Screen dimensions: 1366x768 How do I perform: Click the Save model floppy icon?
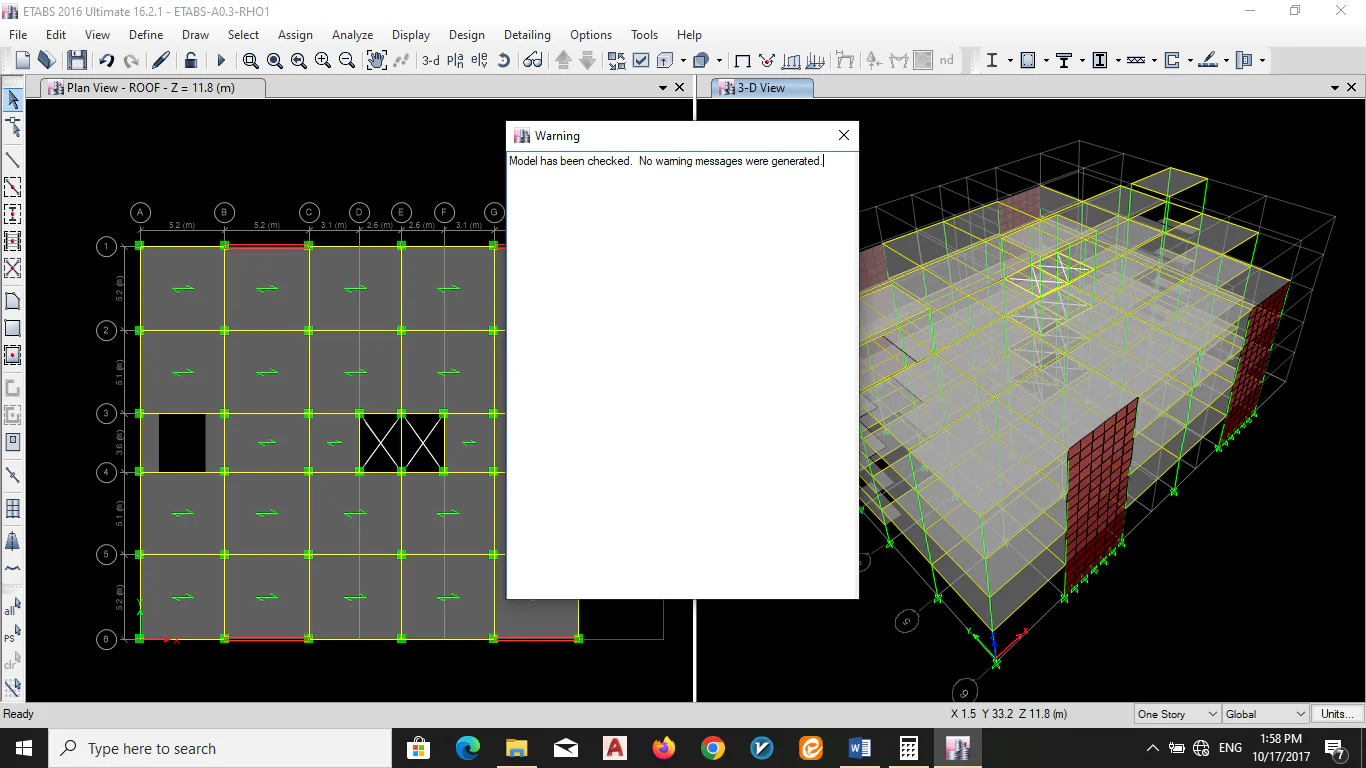pyautogui.click(x=77, y=61)
